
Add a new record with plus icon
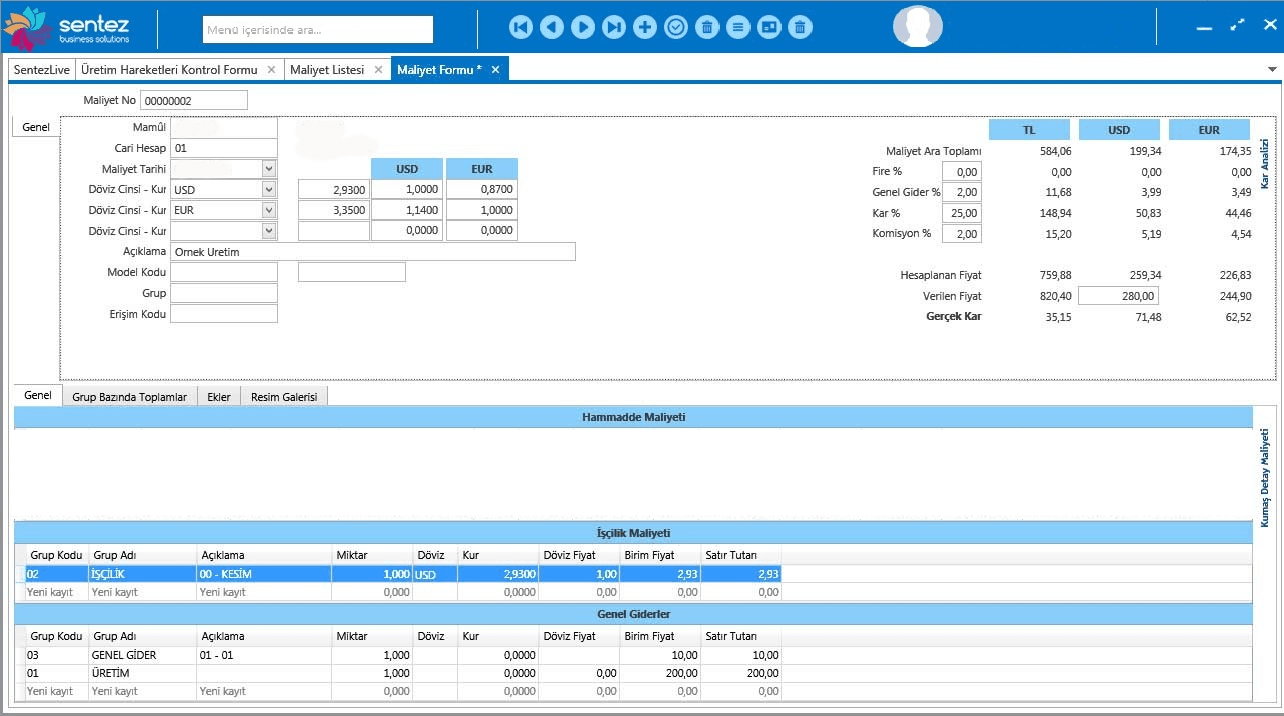645,27
